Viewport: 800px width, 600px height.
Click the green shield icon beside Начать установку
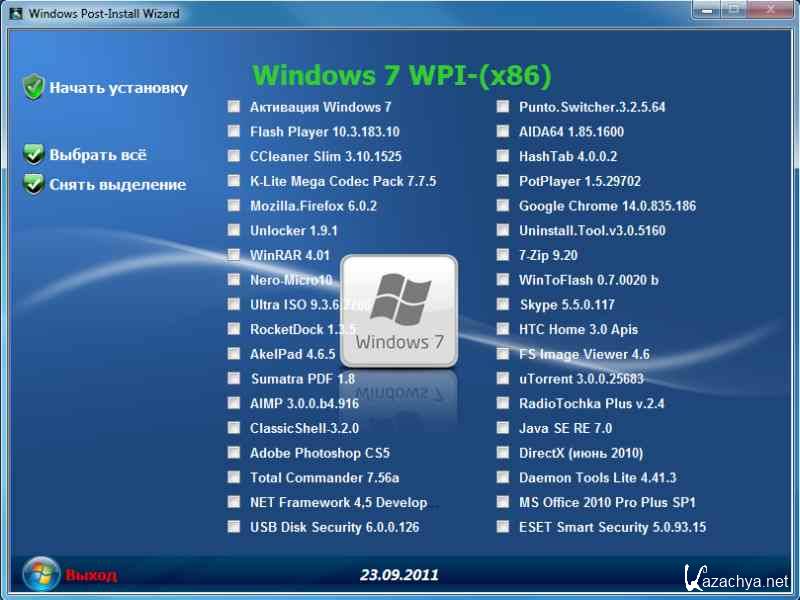34,87
